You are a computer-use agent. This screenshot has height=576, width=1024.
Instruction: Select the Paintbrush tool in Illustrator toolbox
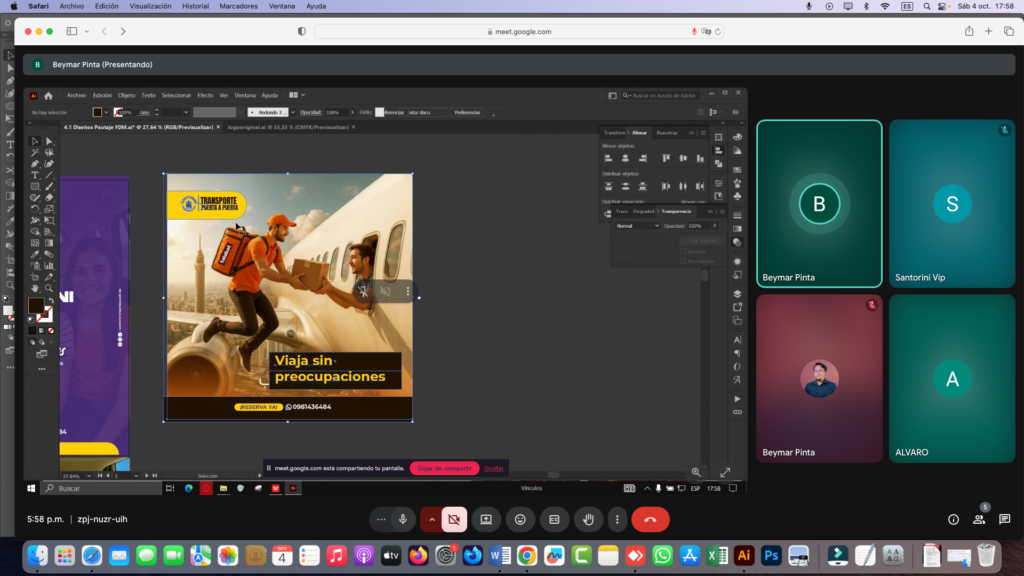point(49,187)
